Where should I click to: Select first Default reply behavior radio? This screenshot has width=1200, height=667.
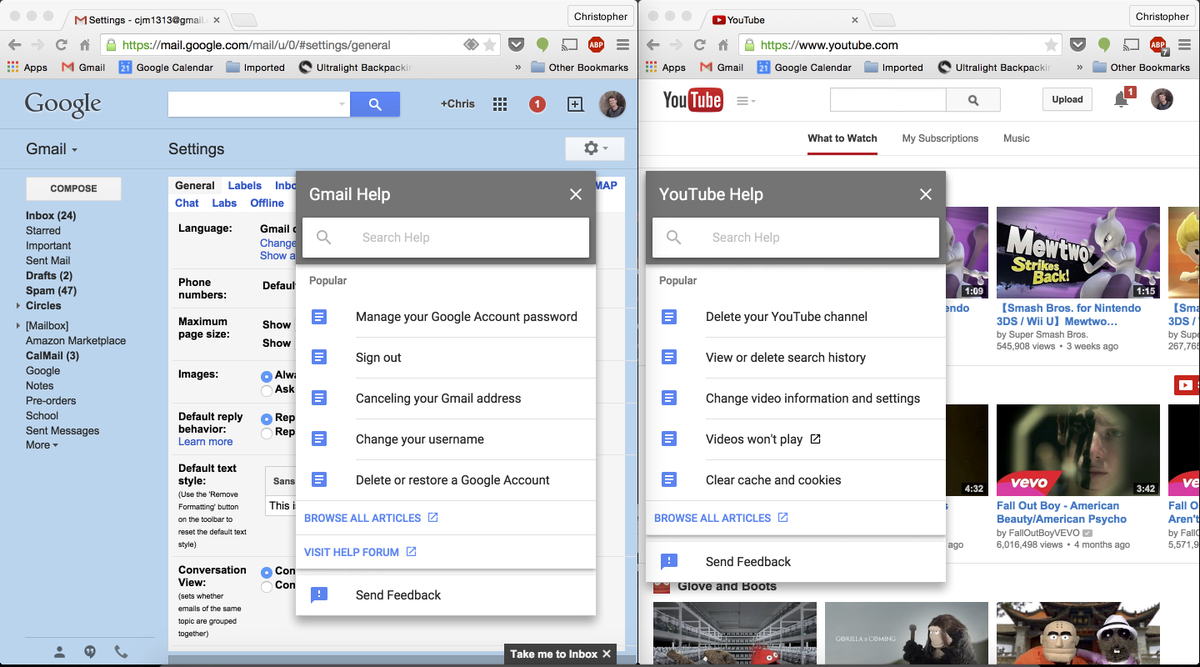tap(266, 418)
